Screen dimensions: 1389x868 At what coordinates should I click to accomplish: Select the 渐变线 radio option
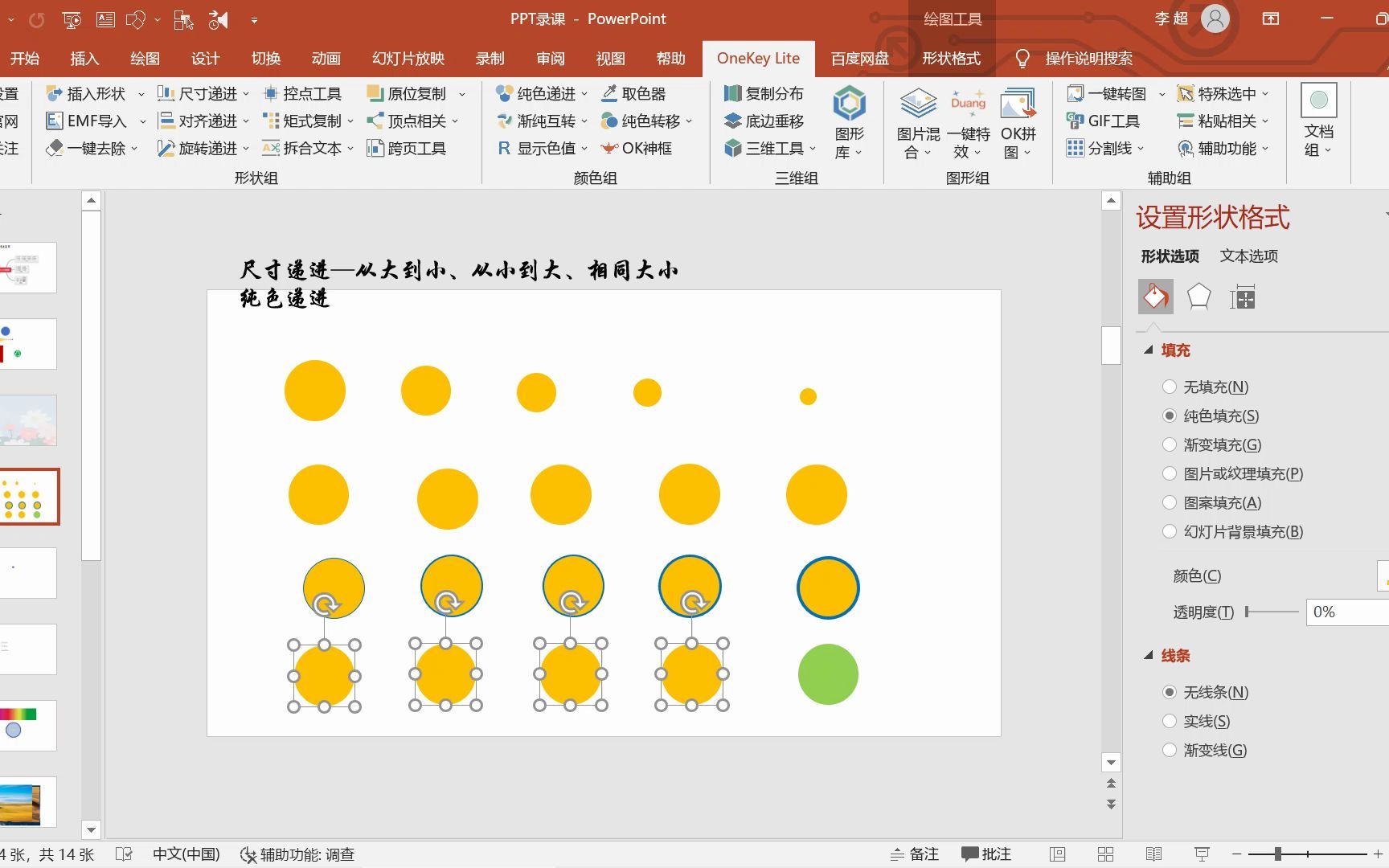pos(1170,750)
